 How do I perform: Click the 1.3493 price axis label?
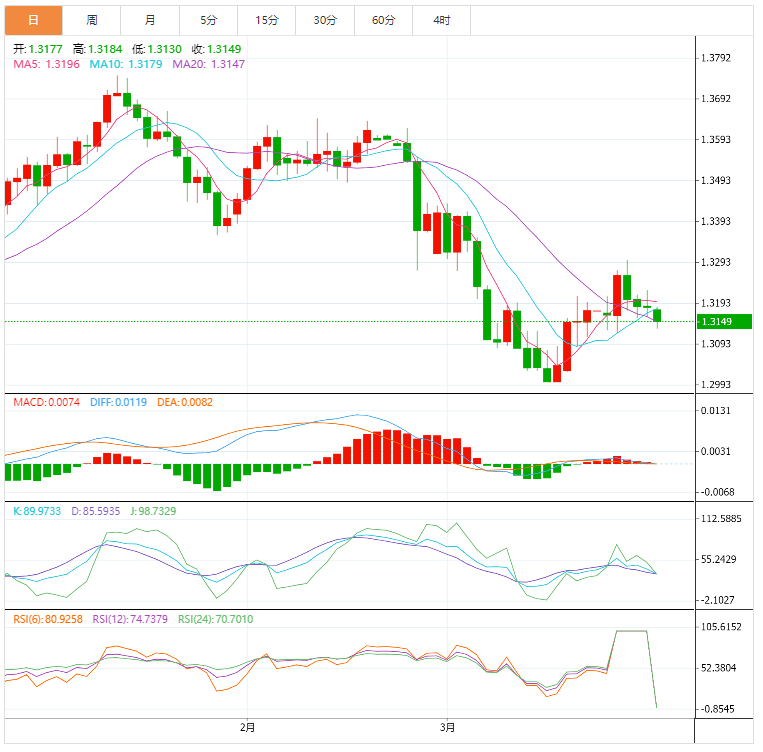pyautogui.click(x=715, y=181)
